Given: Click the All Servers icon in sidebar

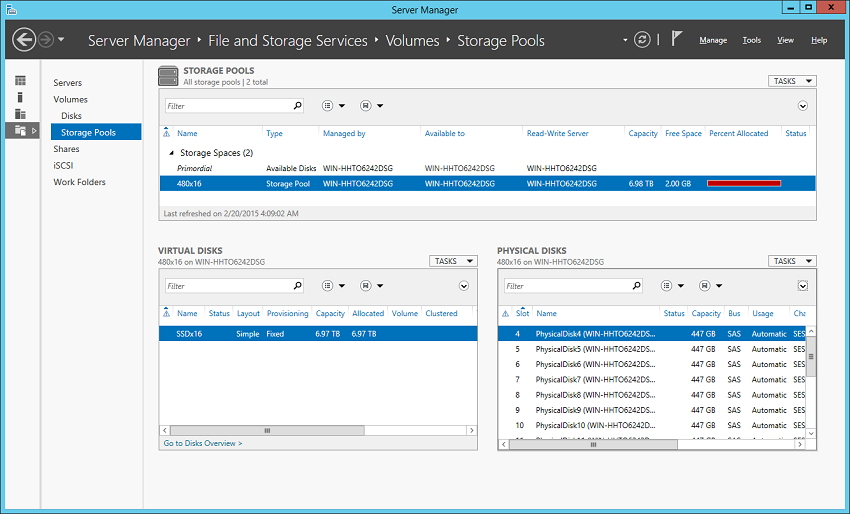Looking at the screenshot, I should pos(20,114).
